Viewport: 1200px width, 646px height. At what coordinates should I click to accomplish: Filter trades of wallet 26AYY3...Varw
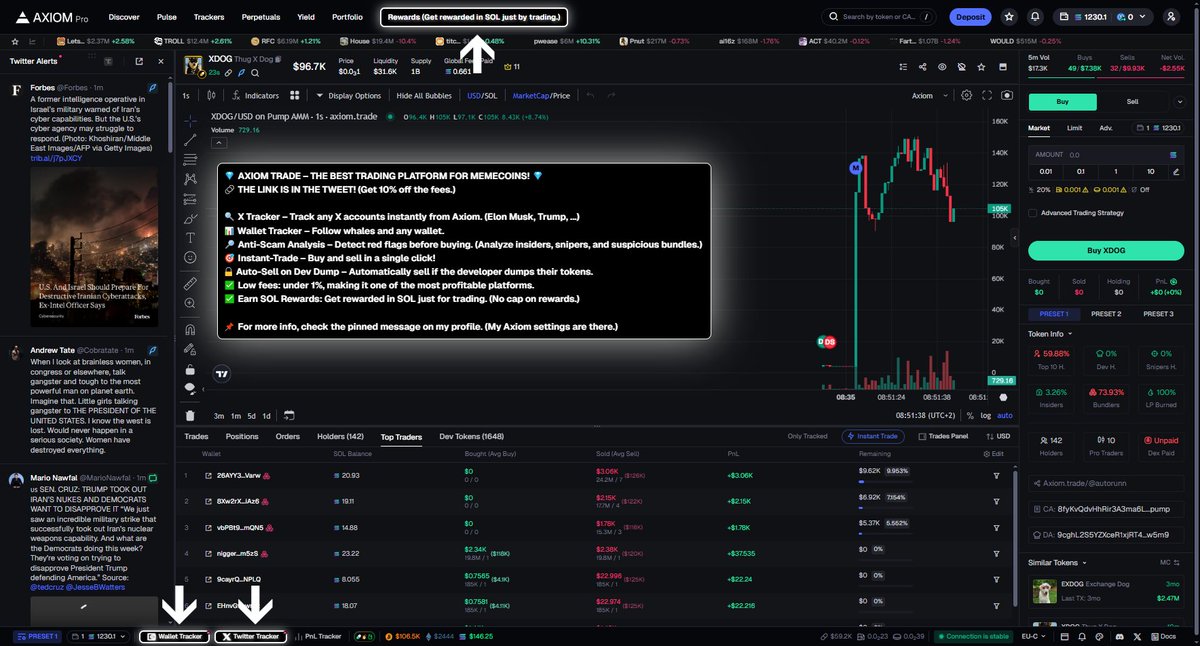[996, 475]
